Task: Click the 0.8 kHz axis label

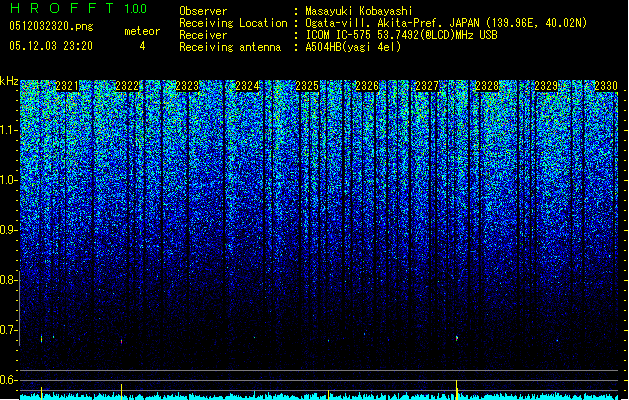Action: (x=9, y=280)
